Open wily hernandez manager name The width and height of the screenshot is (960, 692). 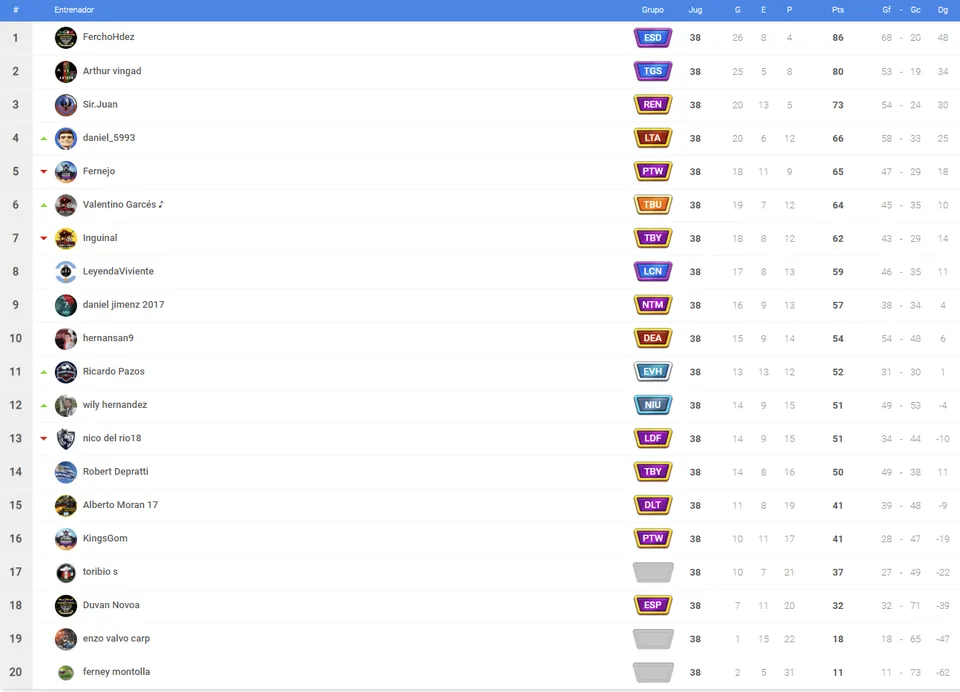coord(114,404)
